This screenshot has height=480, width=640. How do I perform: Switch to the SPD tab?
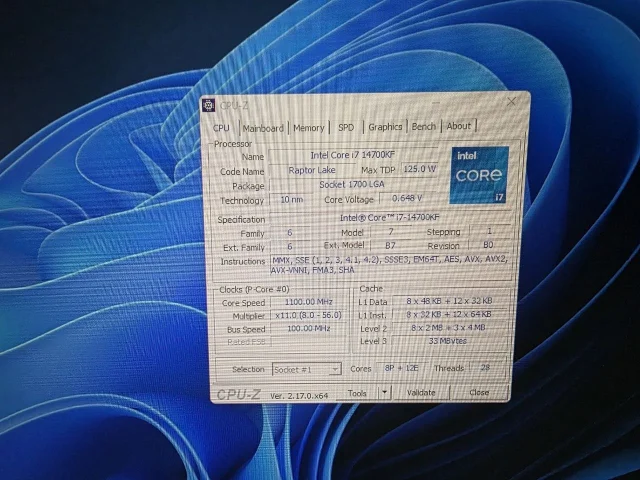[x=346, y=127]
